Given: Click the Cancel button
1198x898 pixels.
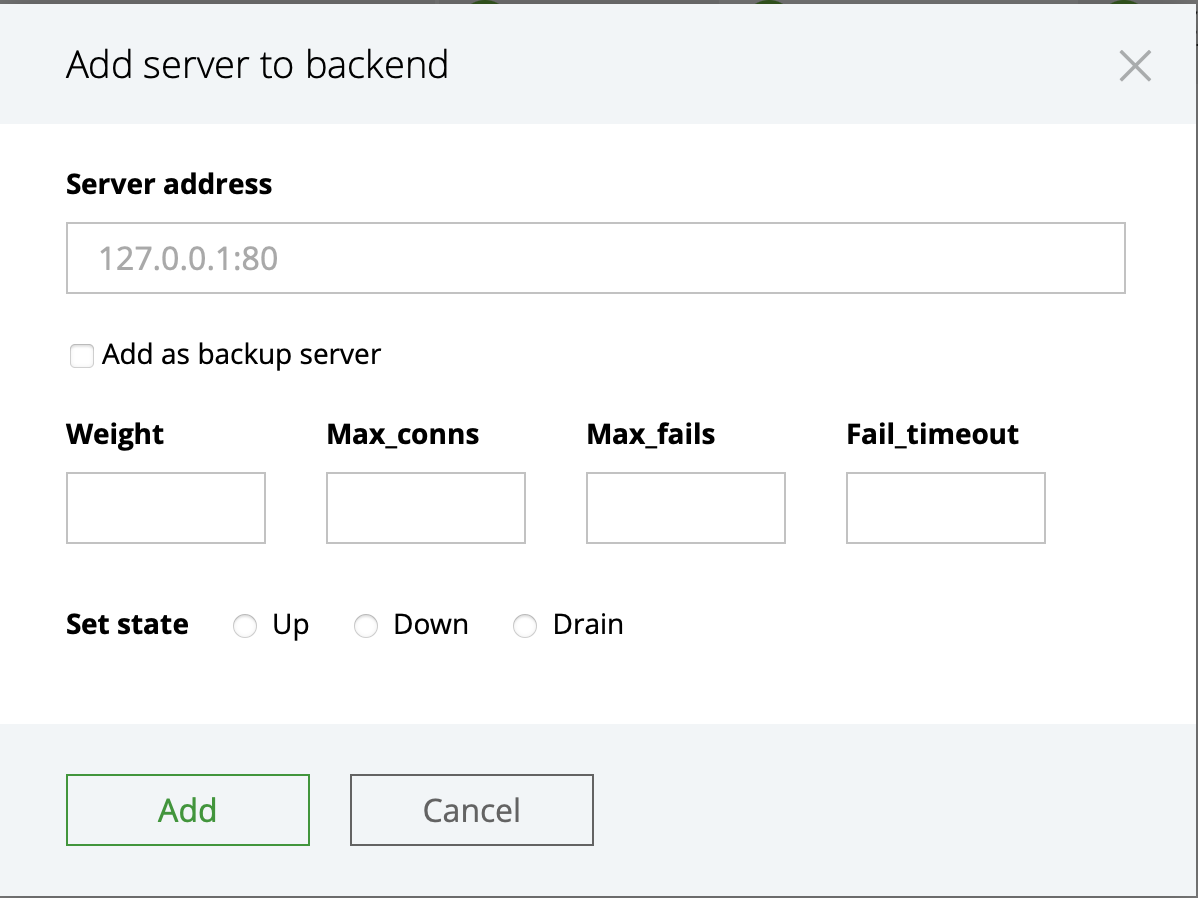Looking at the screenshot, I should (472, 809).
